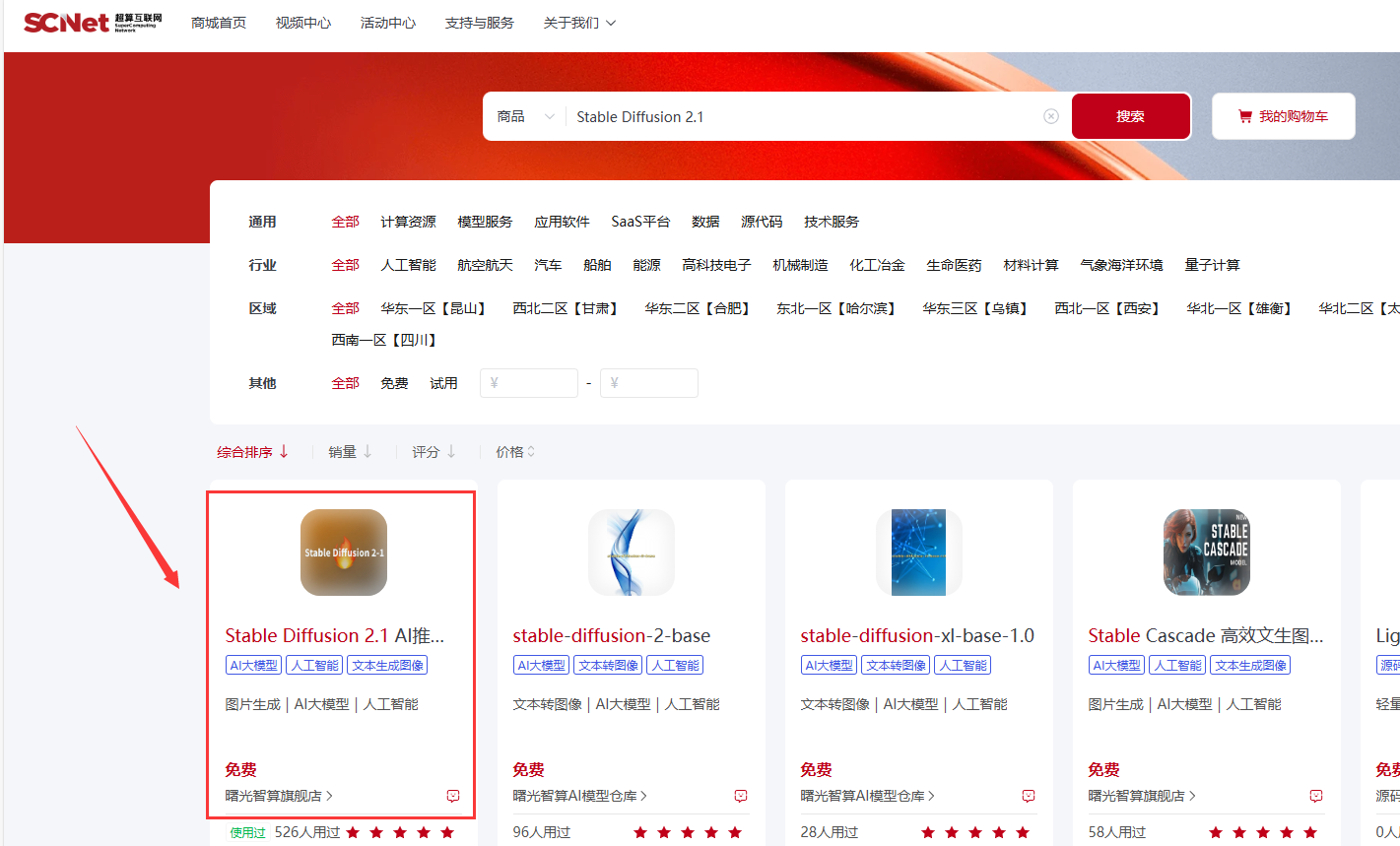This screenshot has height=846, width=1400.
Task: Filter by 计算资源 category
Action: click(x=408, y=222)
